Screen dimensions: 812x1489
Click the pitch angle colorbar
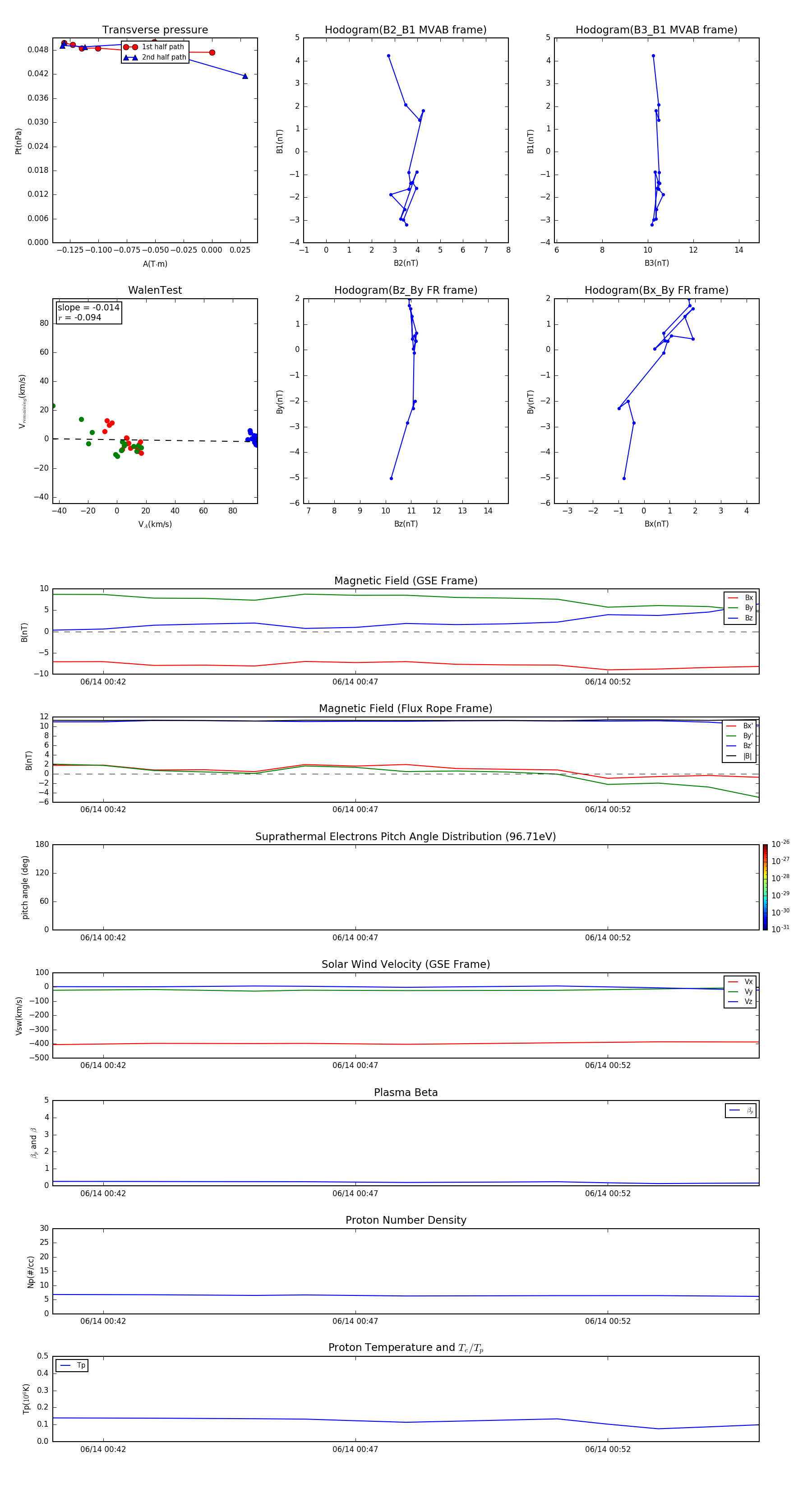(x=765, y=887)
